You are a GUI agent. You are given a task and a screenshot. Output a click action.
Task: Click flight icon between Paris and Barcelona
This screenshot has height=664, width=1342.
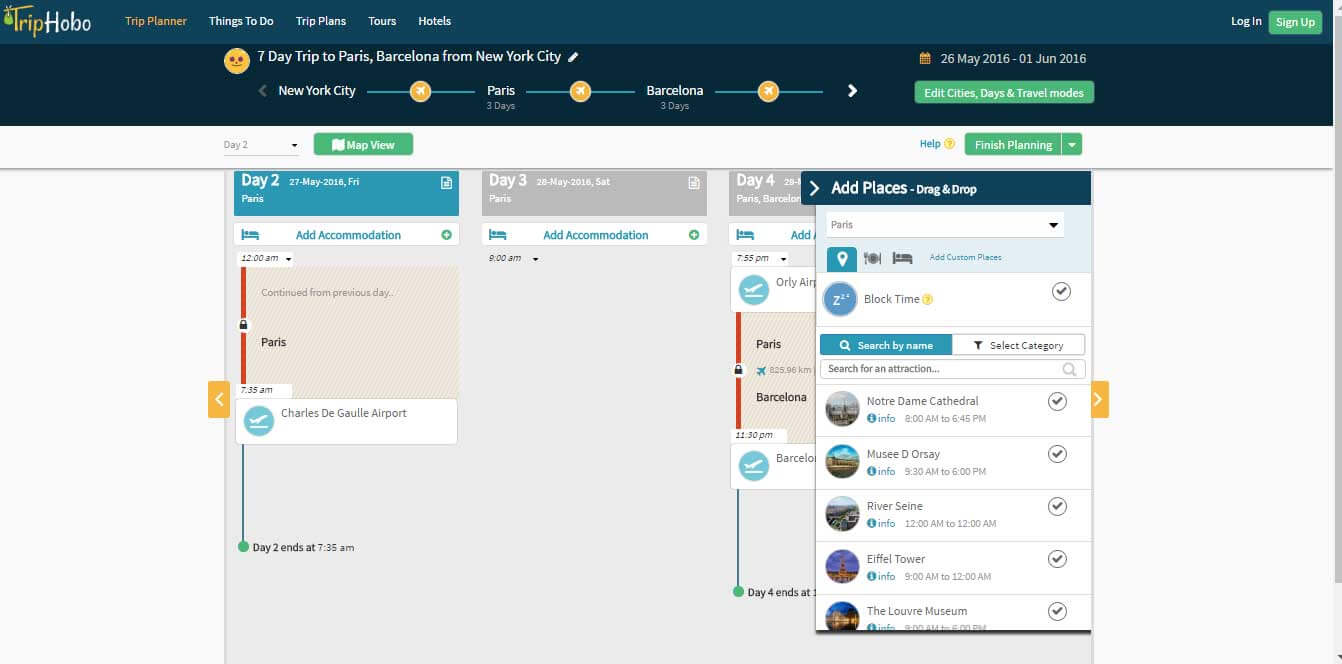click(580, 91)
